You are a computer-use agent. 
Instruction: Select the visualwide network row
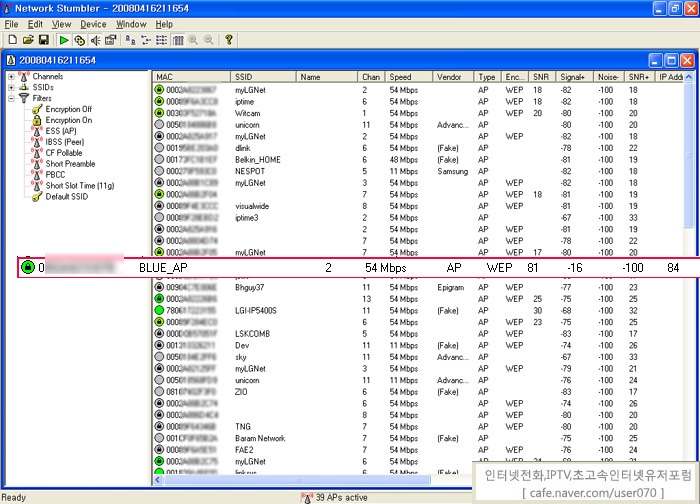418,206
